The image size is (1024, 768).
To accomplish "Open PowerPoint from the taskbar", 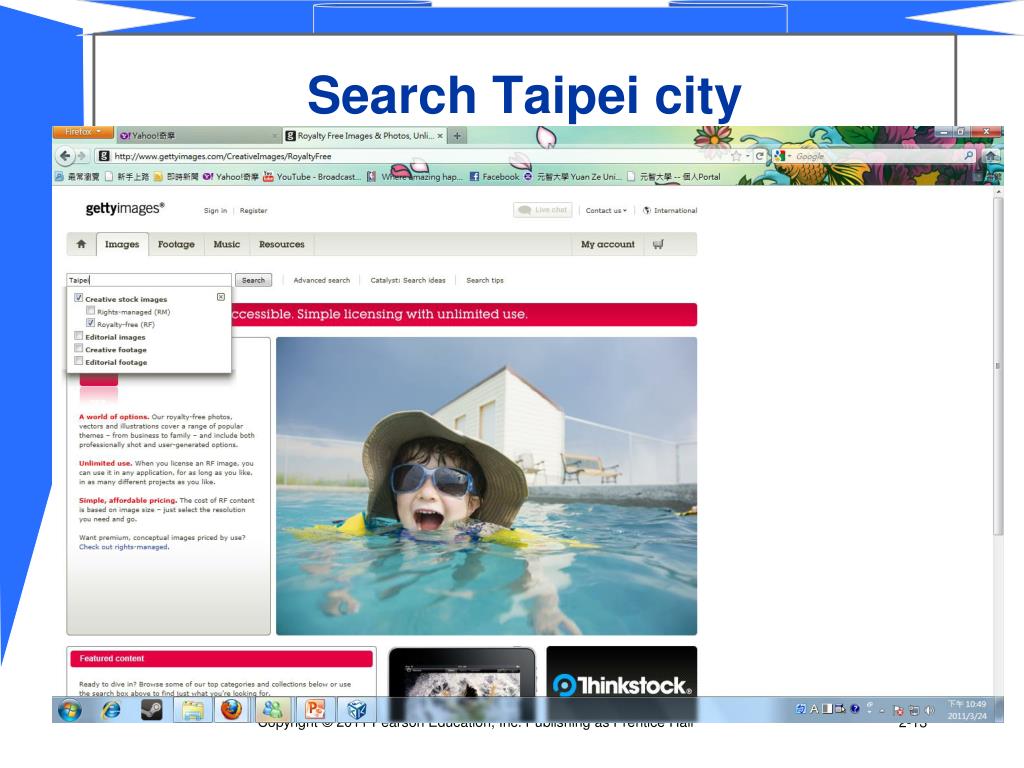I will [315, 710].
